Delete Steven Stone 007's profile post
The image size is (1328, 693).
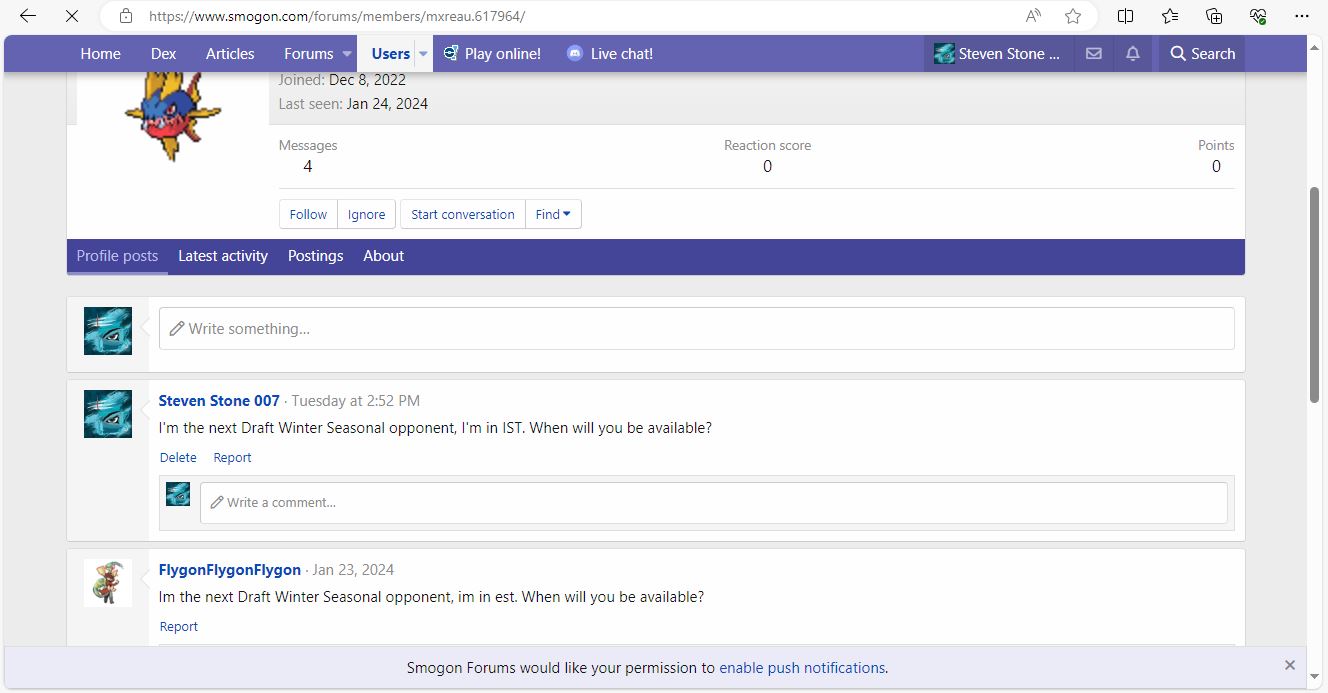(x=178, y=457)
